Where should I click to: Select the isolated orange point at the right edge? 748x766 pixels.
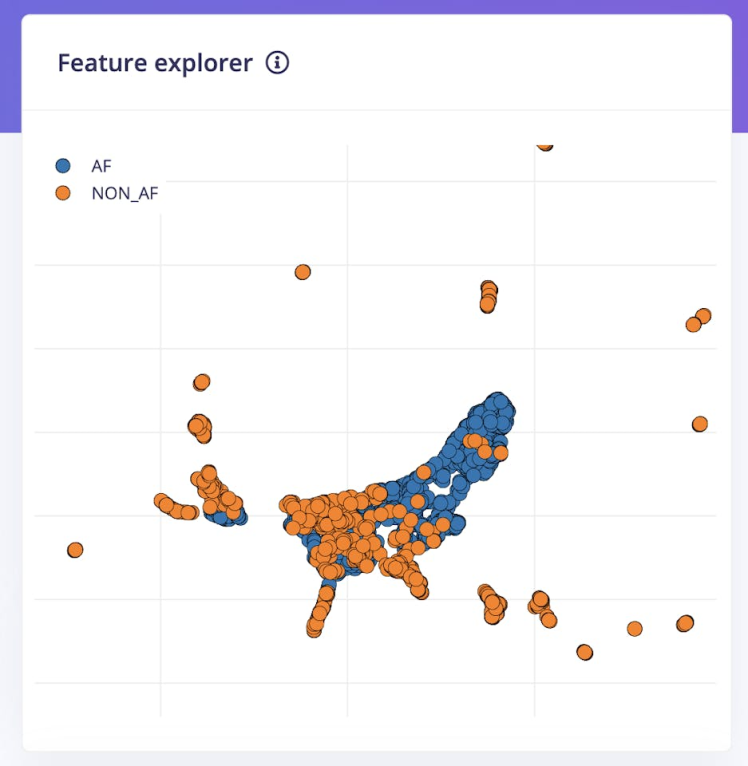click(700, 424)
